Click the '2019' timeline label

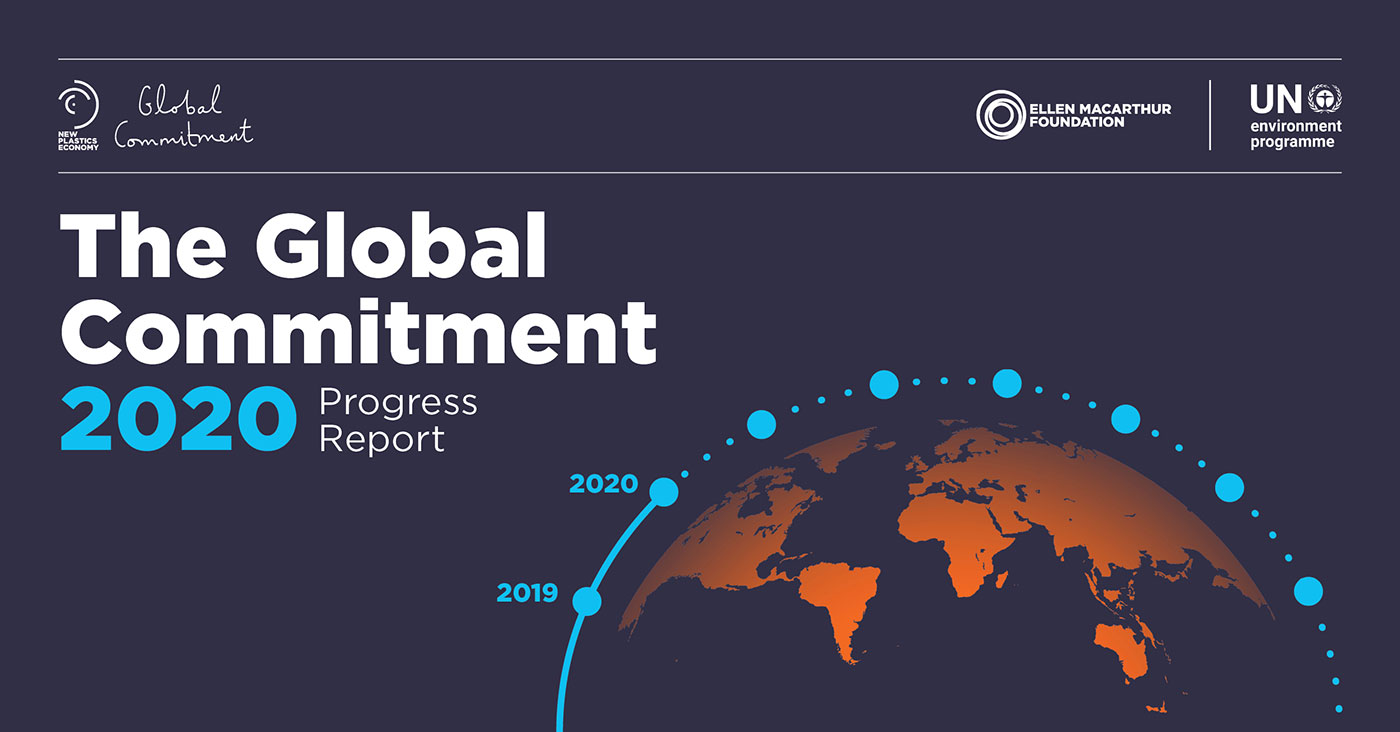(527, 593)
